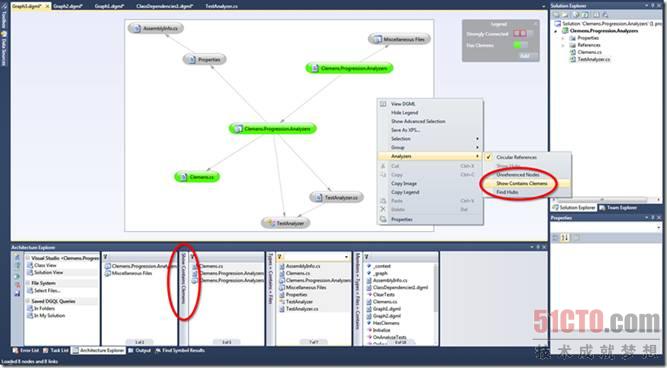Open Class View in Architecture Explorer

(x=45, y=265)
